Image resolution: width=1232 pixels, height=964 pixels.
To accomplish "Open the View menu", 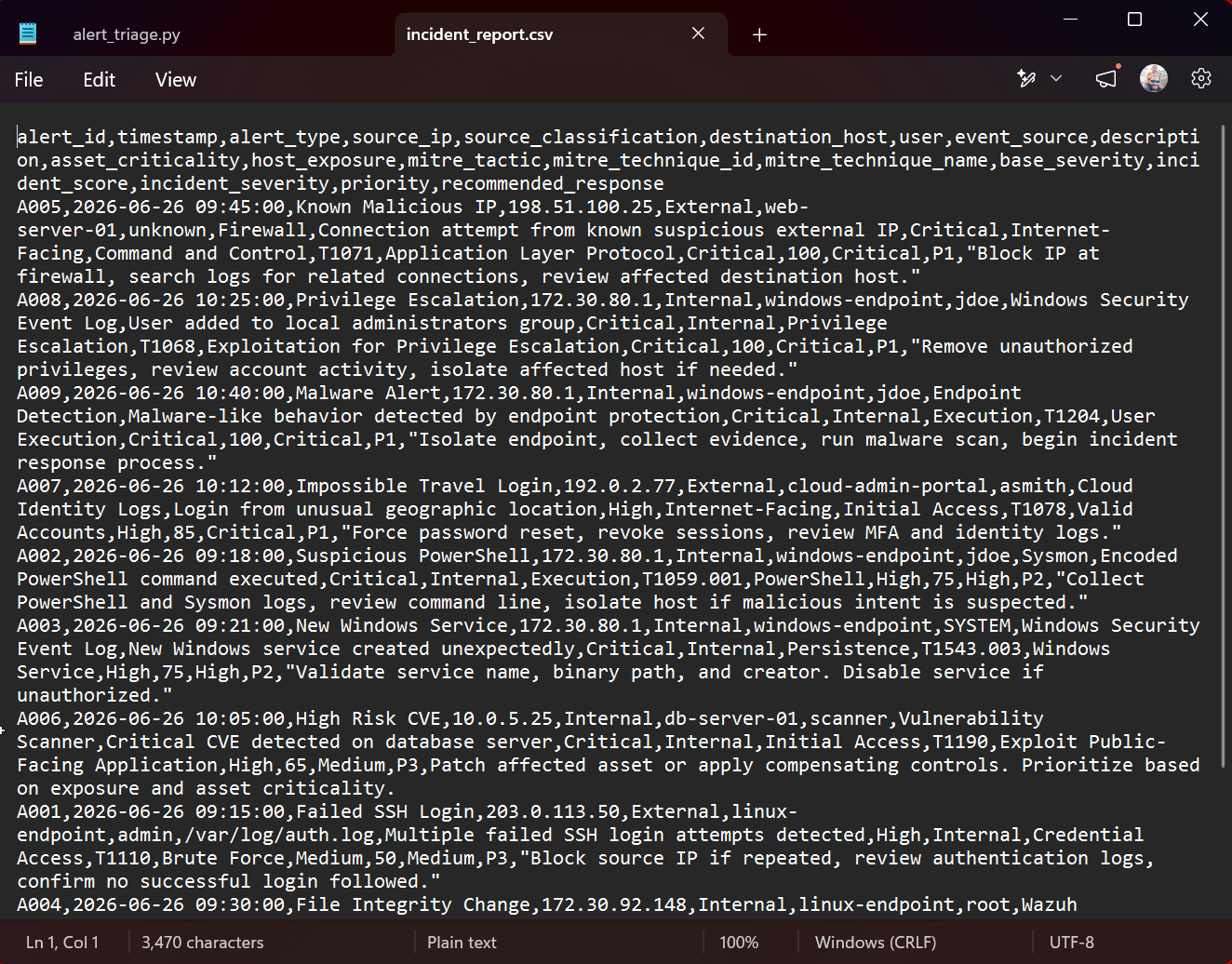I will [x=176, y=80].
